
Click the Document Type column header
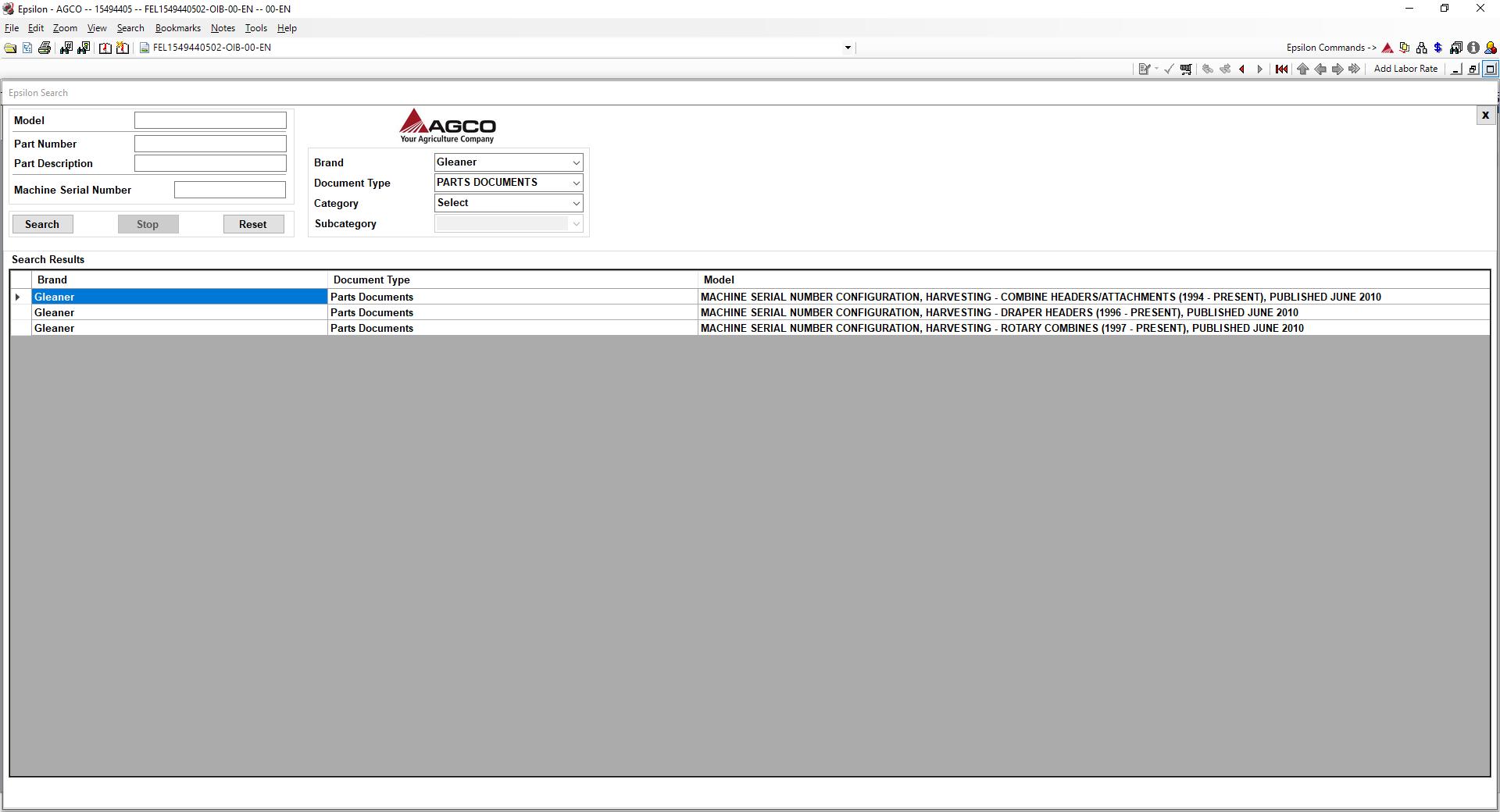pyautogui.click(x=512, y=280)
